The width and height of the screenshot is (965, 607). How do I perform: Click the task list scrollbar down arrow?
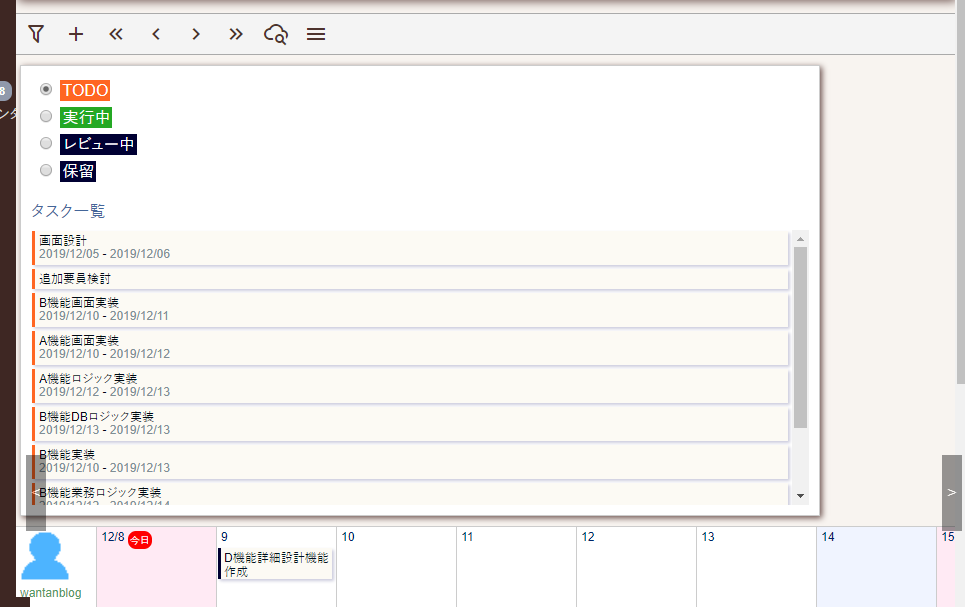[800, 496]
